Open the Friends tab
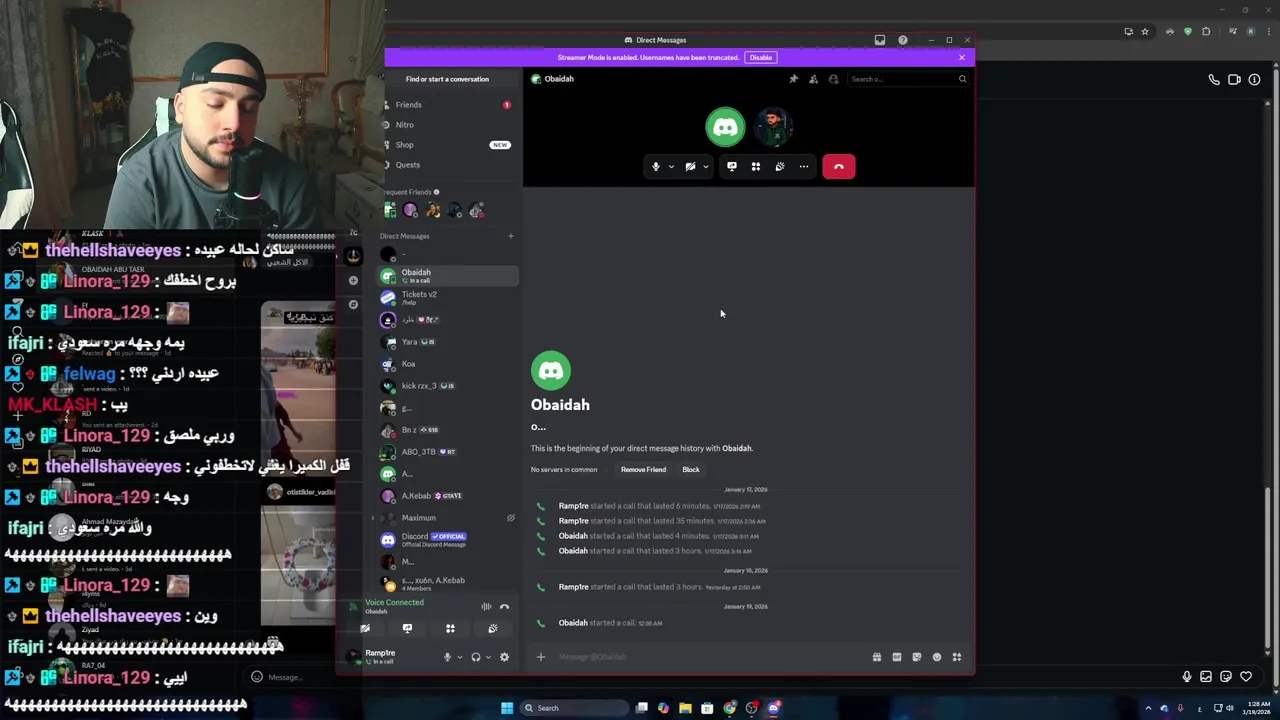1280x720 pixels. 448,105
